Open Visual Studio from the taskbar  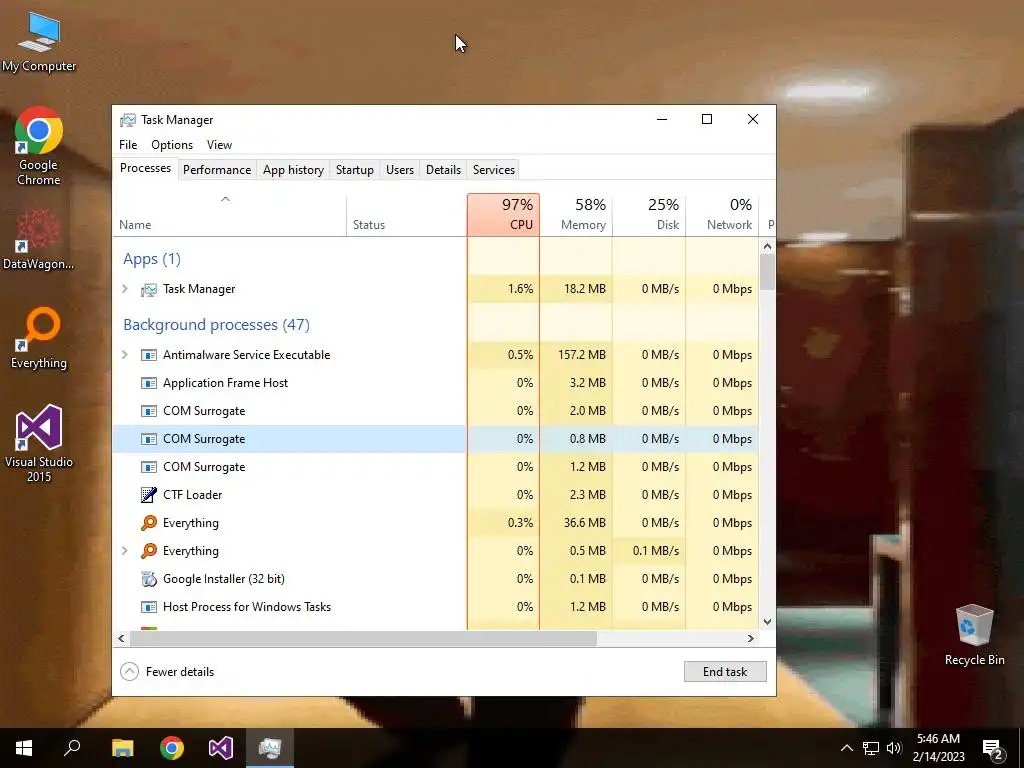(221, 748)
